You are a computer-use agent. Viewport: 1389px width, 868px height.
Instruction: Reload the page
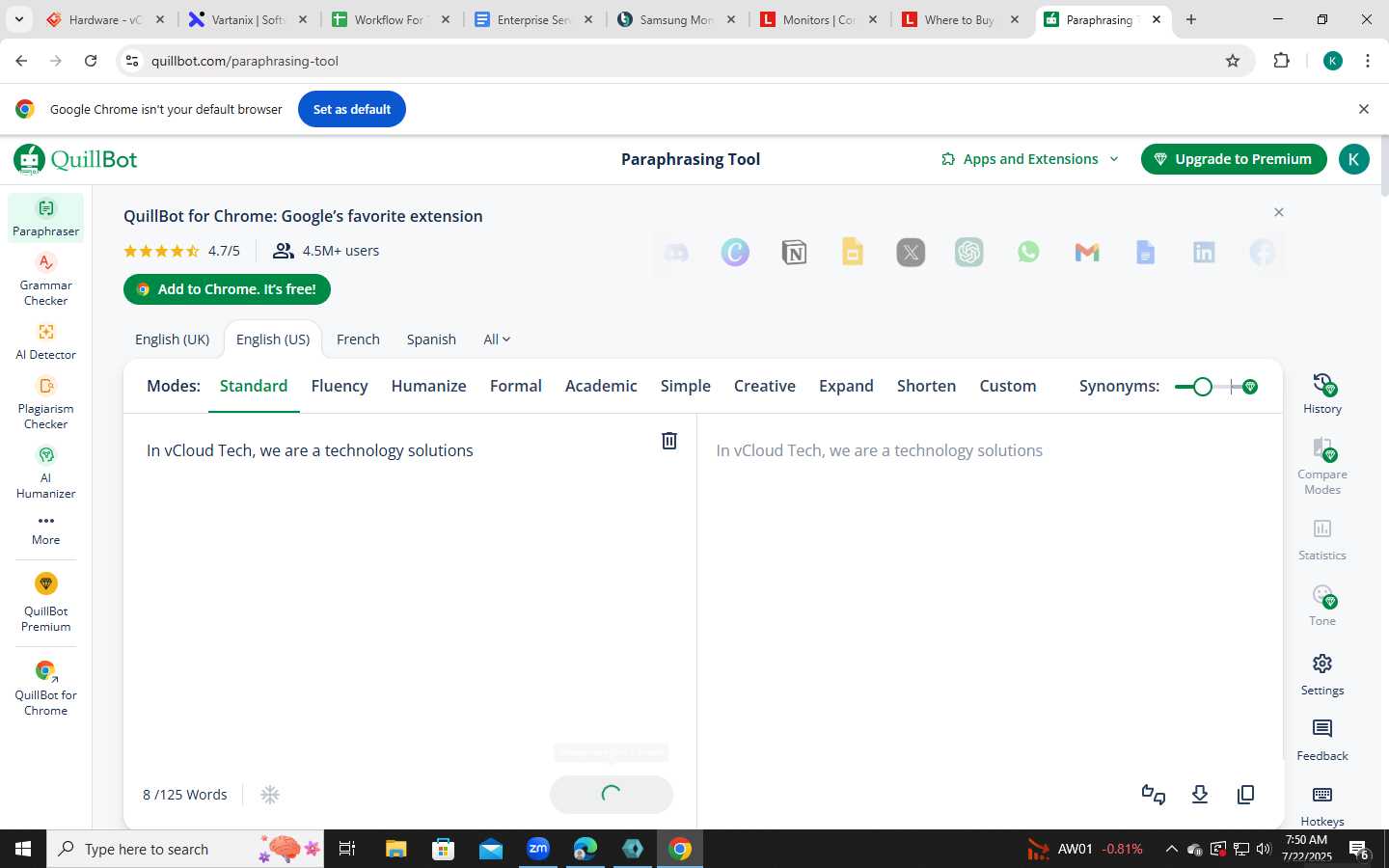pyautogui.click(x=91, y=61)
